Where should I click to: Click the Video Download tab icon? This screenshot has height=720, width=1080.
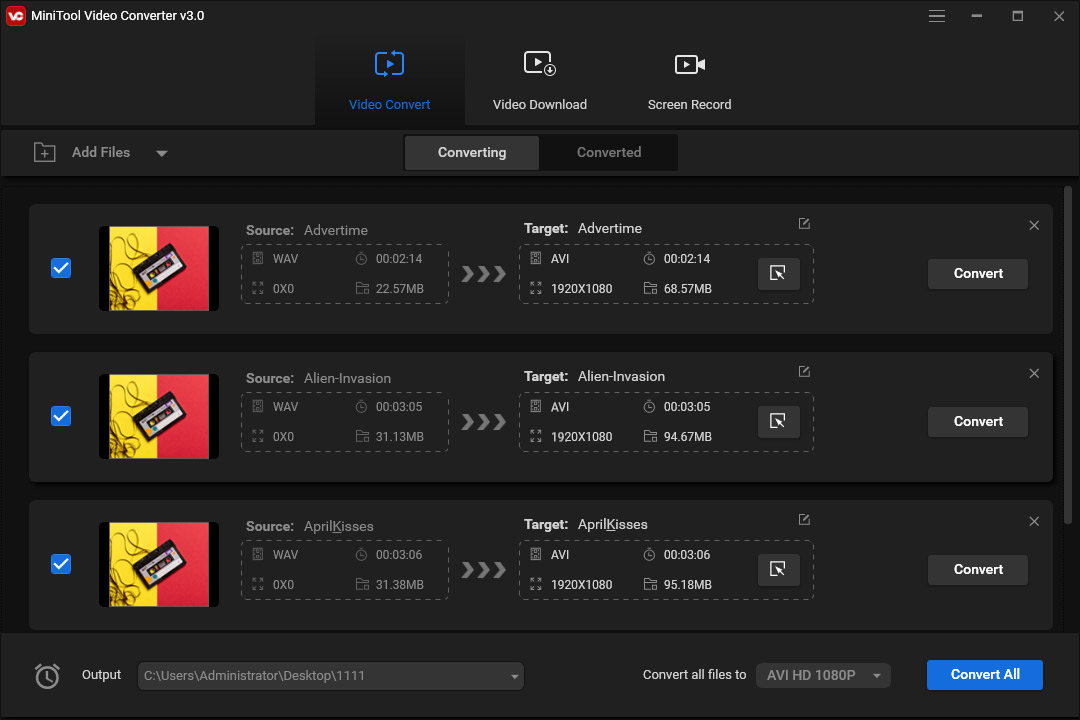pyautogui.click(x=539, y=63)
